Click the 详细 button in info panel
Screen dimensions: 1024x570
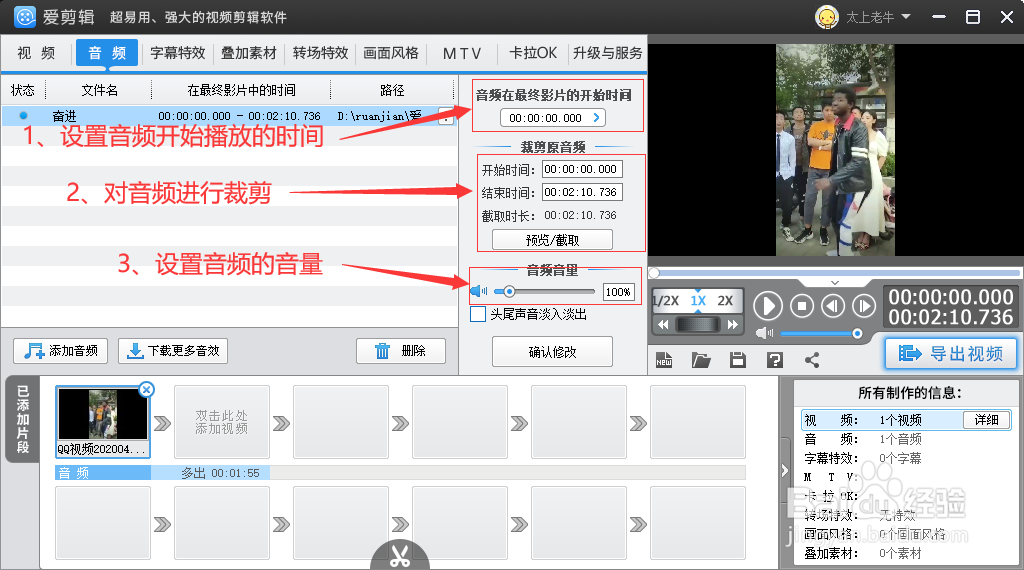(x=986, y=420)
